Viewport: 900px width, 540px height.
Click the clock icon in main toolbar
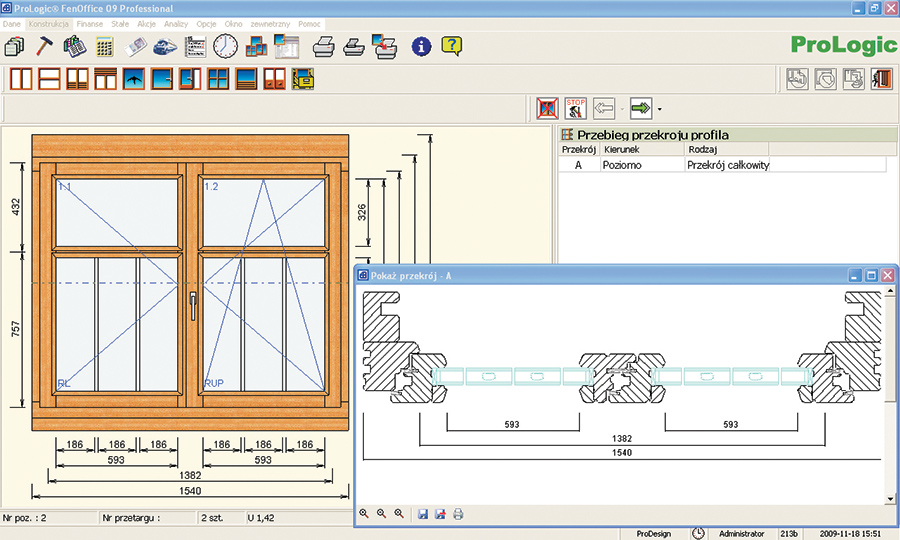pyautogui.click(x=226, y=46)
